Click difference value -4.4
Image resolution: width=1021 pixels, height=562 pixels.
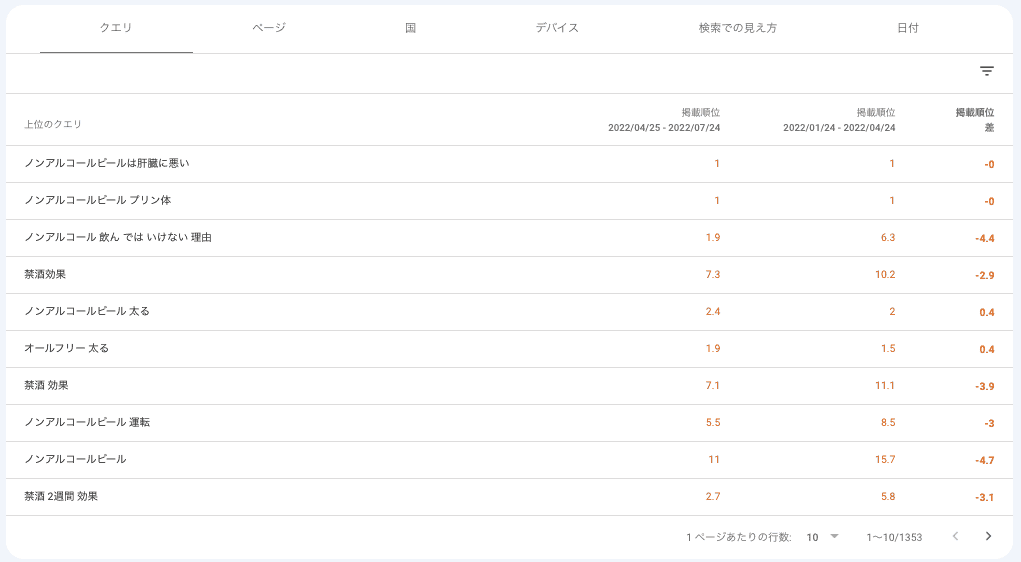pos(985,238)
